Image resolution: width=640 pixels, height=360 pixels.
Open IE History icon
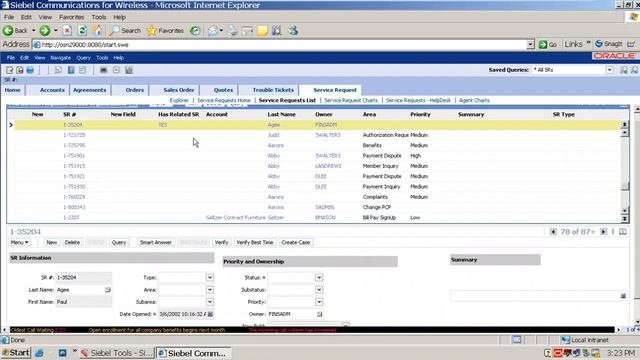(195, 30)
